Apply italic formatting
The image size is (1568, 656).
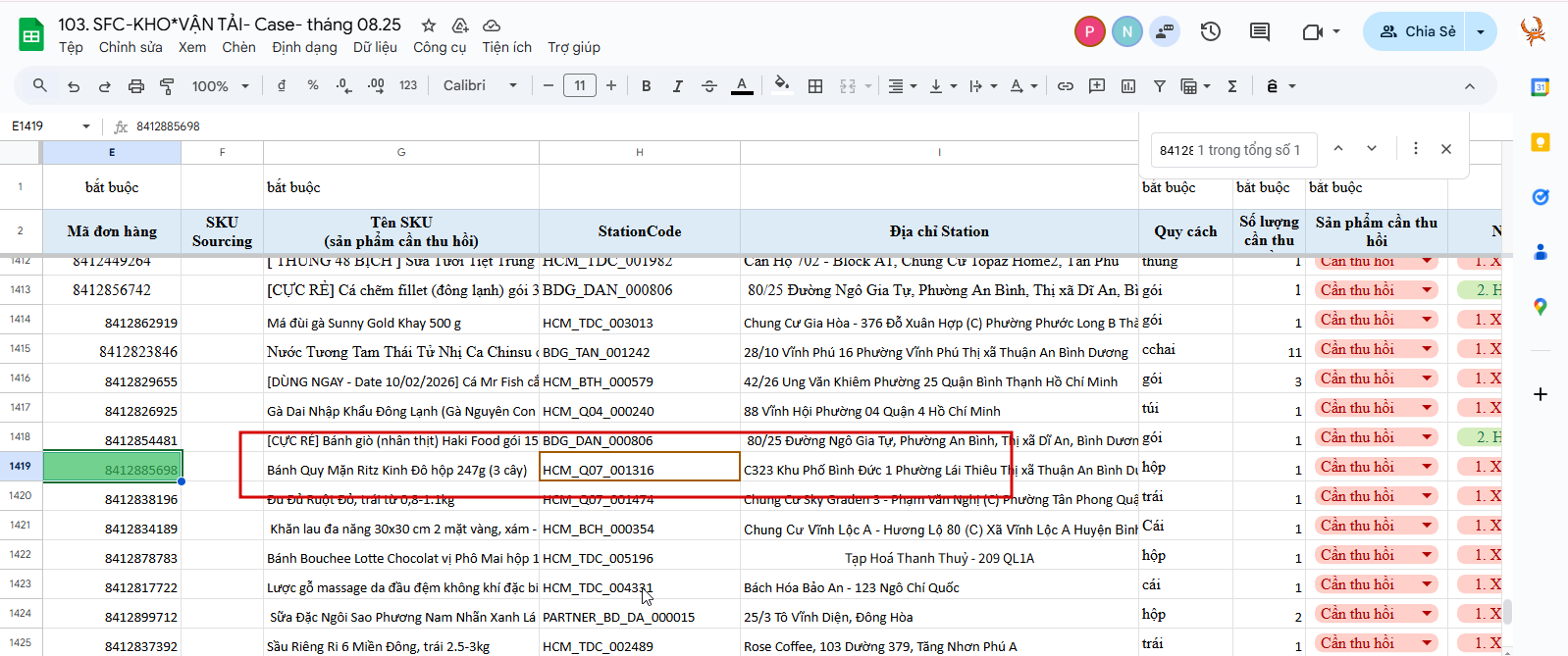pos(677,86)
